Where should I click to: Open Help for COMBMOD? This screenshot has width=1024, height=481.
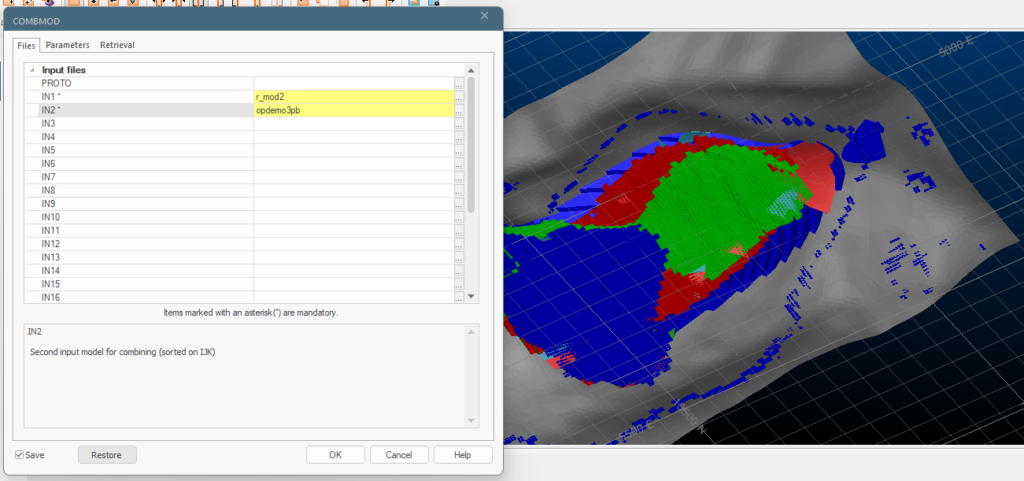point(462,455)
